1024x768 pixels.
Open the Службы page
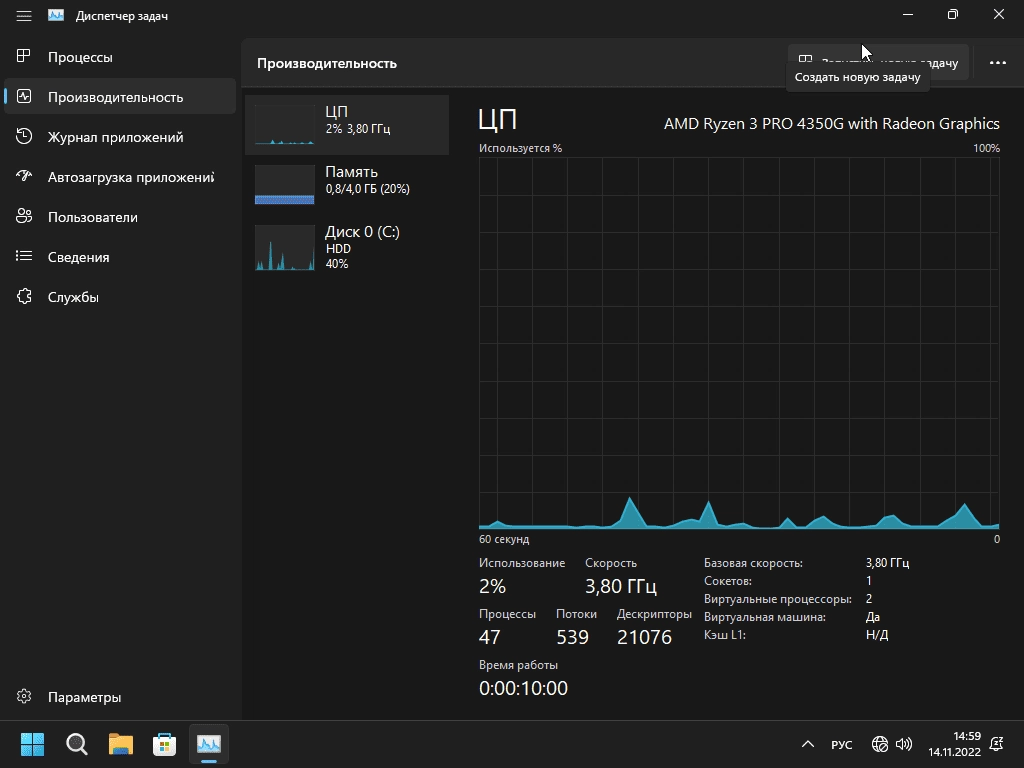point(120,296)
